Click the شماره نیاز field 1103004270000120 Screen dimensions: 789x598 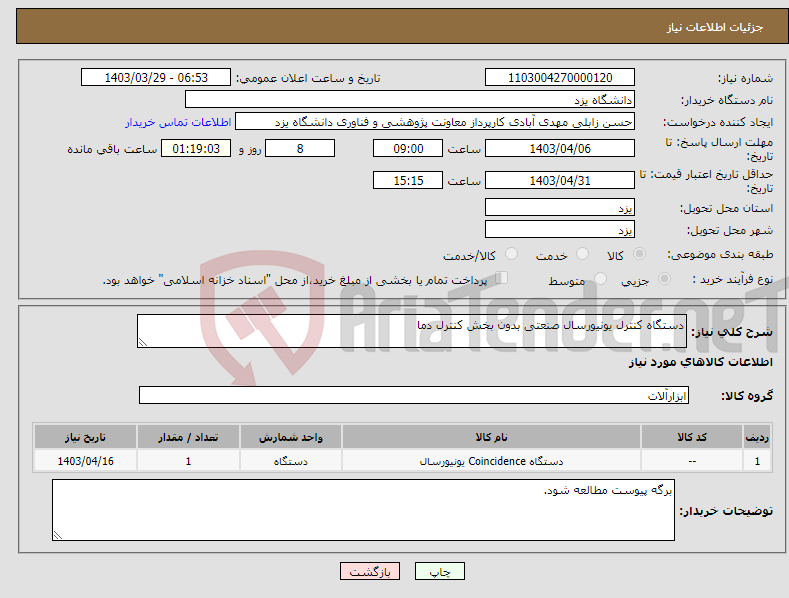[560, 78]
